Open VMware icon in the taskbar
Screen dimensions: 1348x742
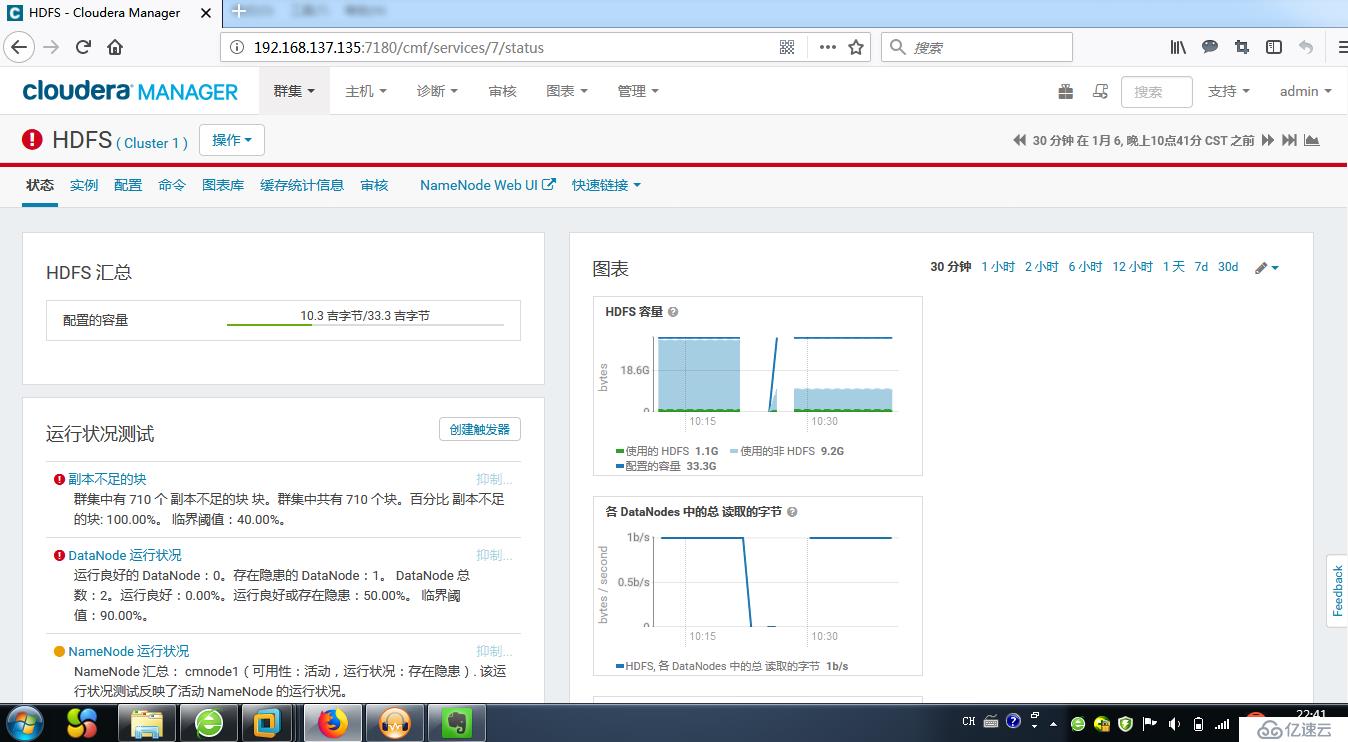click(270, 722)
